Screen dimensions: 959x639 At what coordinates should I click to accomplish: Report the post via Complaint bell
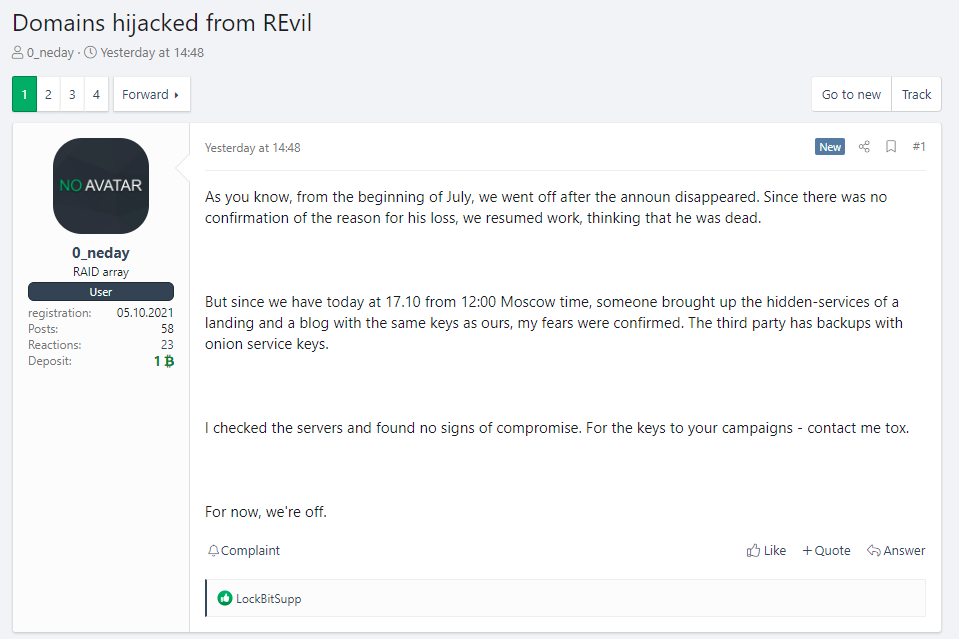tap(244, 550)
